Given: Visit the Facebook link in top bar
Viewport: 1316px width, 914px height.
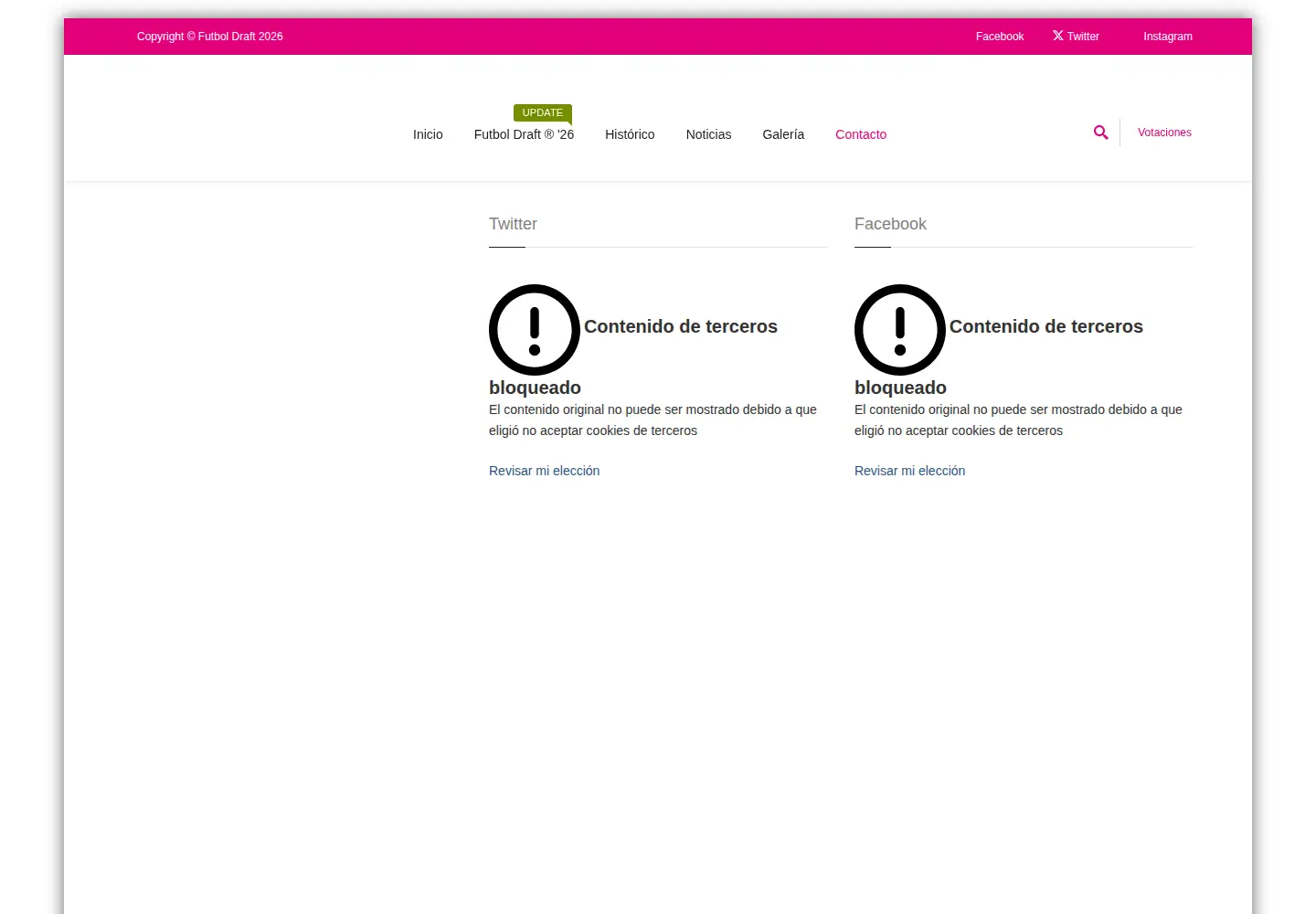Looking at the screenshot, I should point(1000,37).
